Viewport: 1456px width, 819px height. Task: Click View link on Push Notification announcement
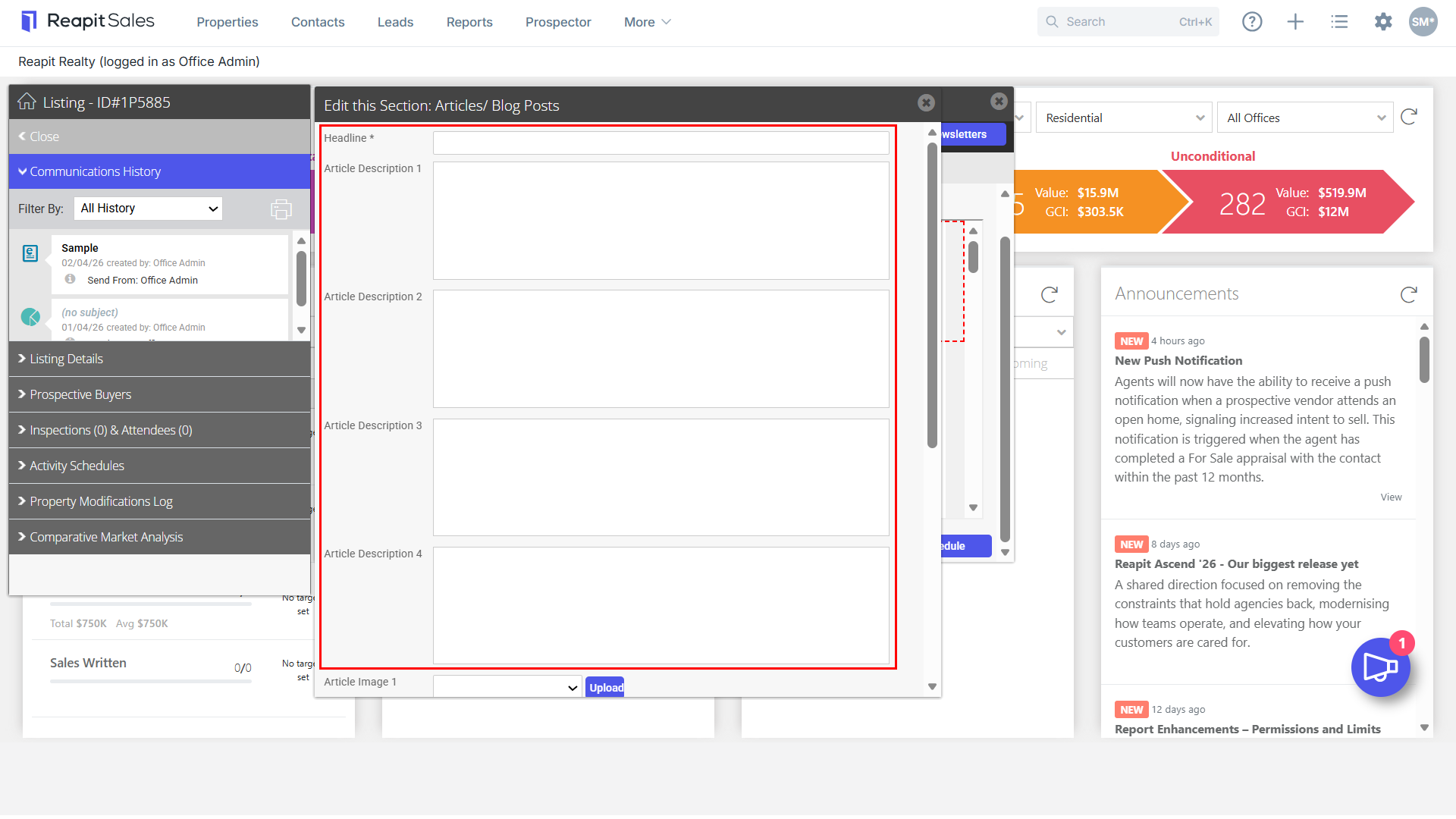tap(1391, 497)
